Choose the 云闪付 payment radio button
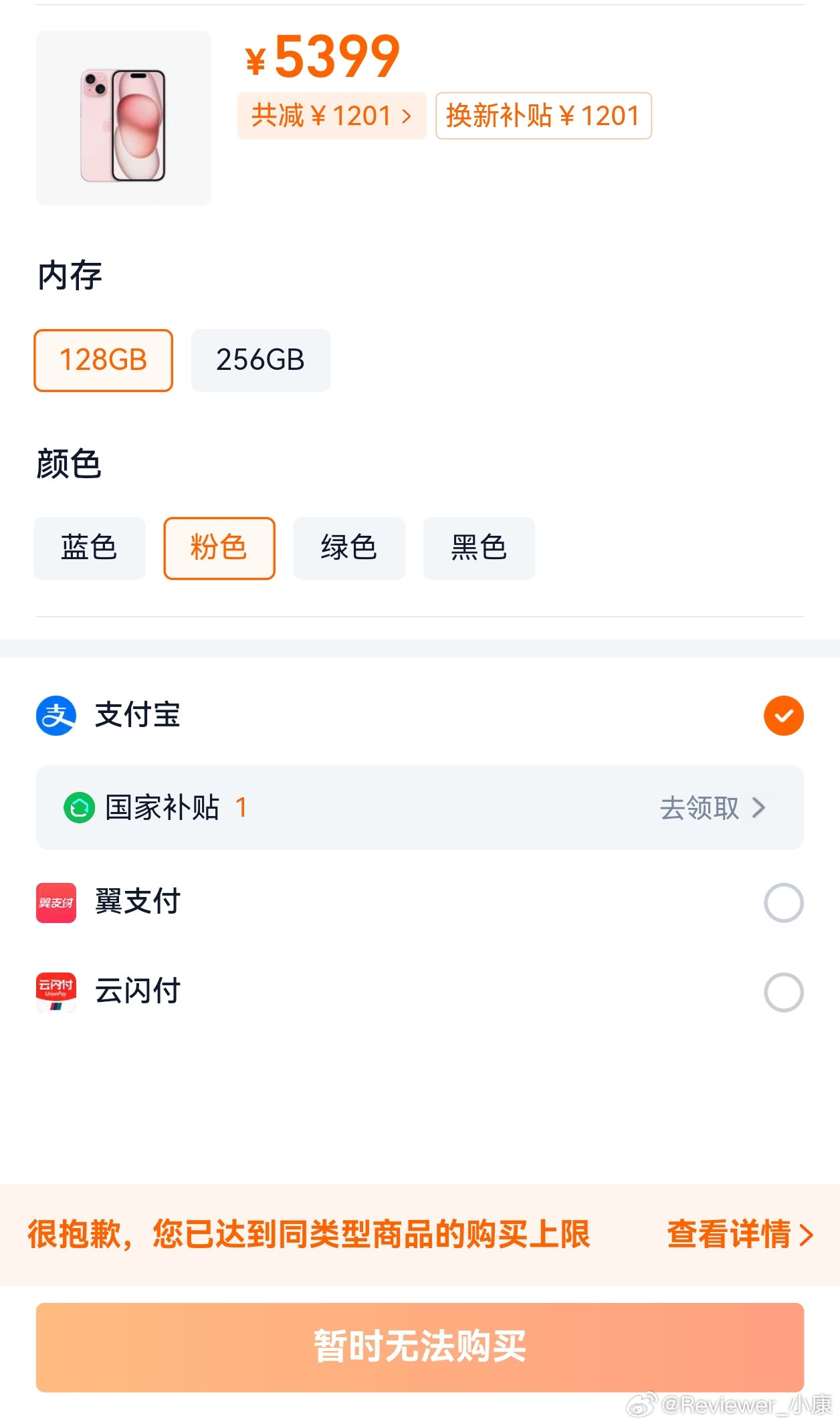 783,992
